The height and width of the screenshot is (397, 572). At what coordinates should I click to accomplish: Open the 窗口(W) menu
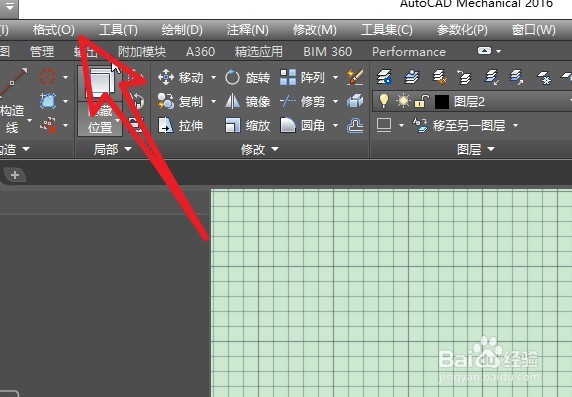(534, 30)
